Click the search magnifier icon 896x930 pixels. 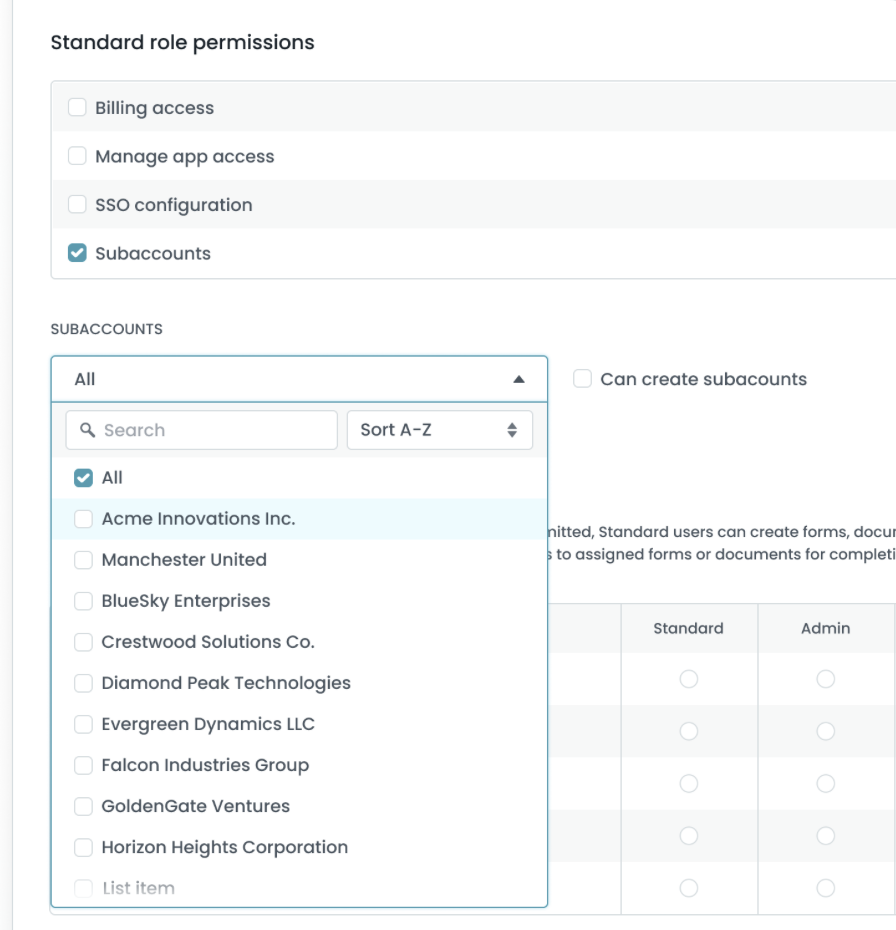pyautogui.click(x=86, y=430)
